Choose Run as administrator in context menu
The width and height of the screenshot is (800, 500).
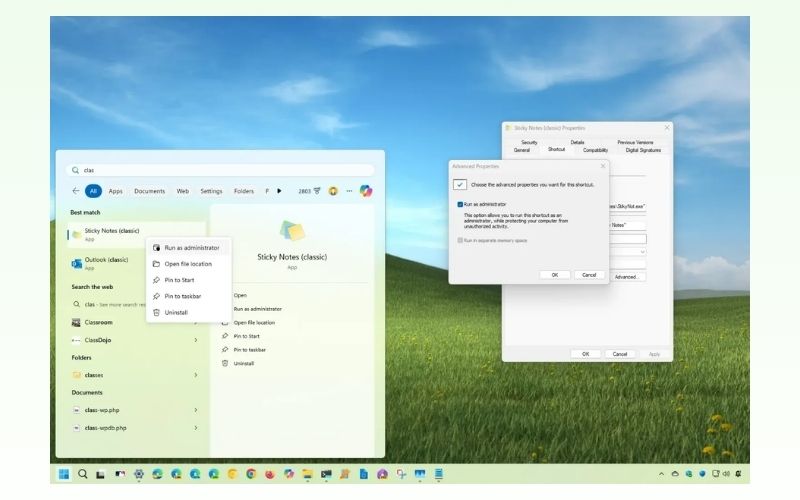point(189,248)
